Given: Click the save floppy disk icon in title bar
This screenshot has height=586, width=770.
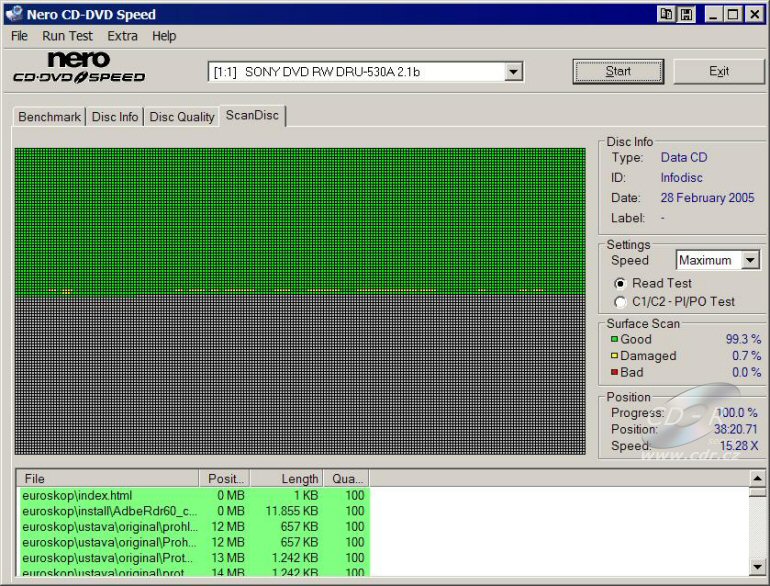Looking at the screenshot, I should 687,14.
